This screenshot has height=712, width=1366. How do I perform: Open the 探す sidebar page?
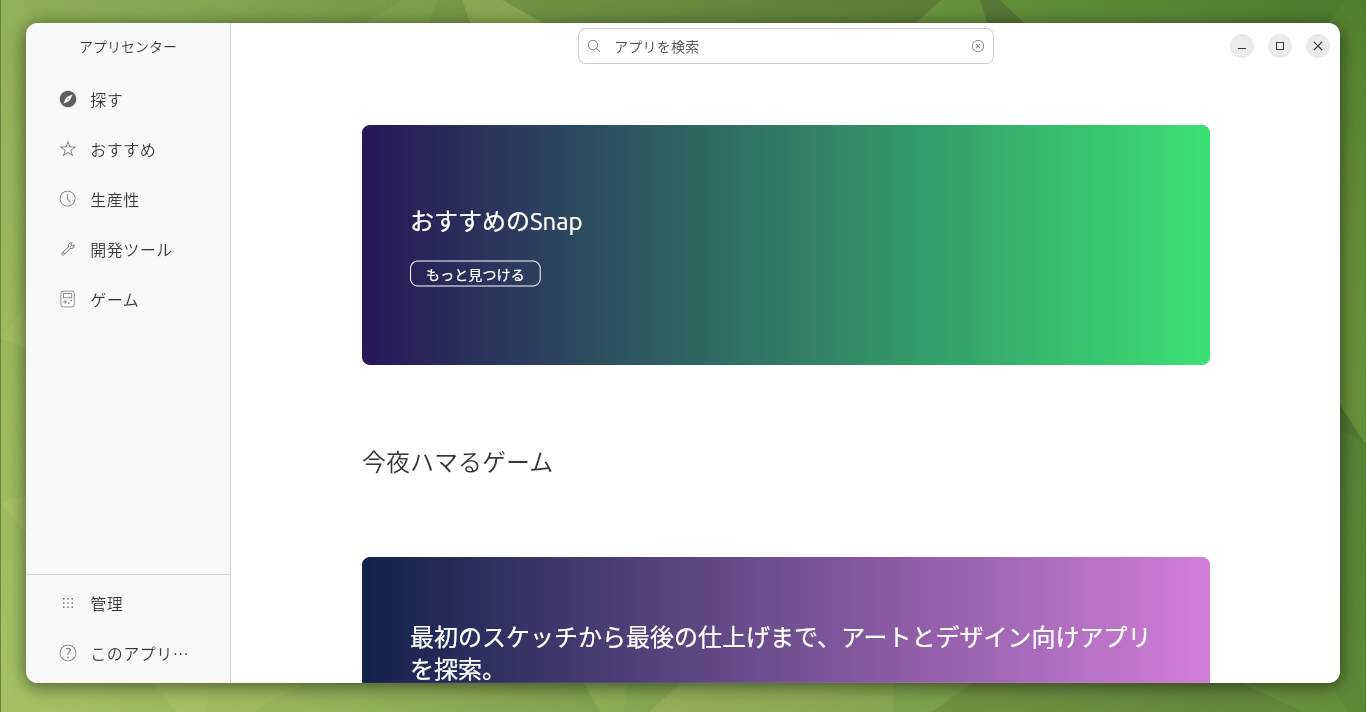pyautogui.click(x=128, y=100)
